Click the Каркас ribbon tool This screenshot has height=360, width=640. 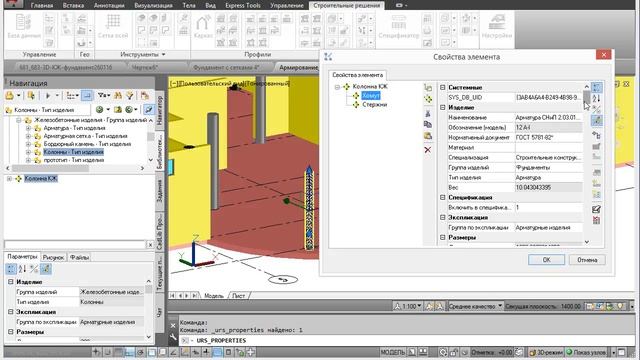click(x=203, y=26)
